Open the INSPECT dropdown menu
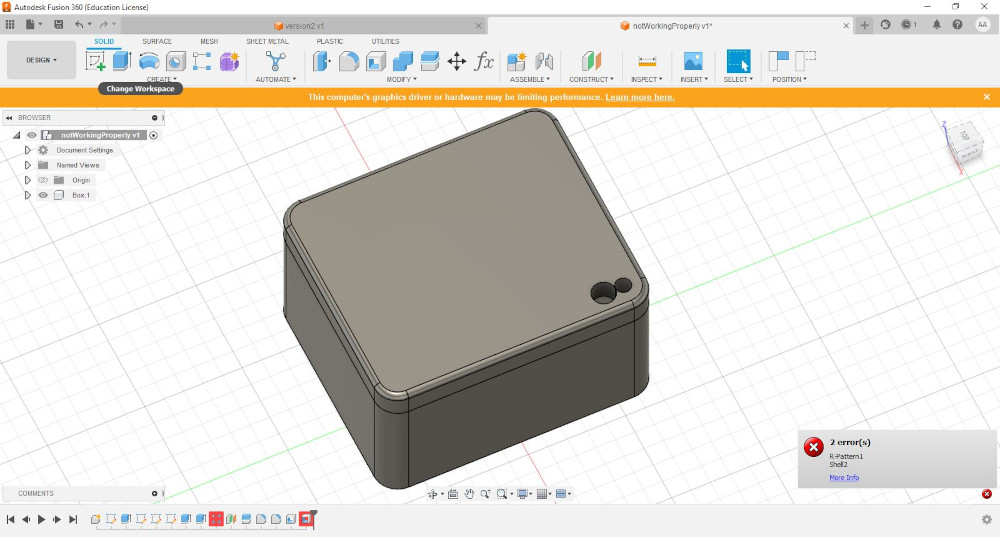Image resolution: width=1000 pixels, height=537 pixels. [647, 79]
